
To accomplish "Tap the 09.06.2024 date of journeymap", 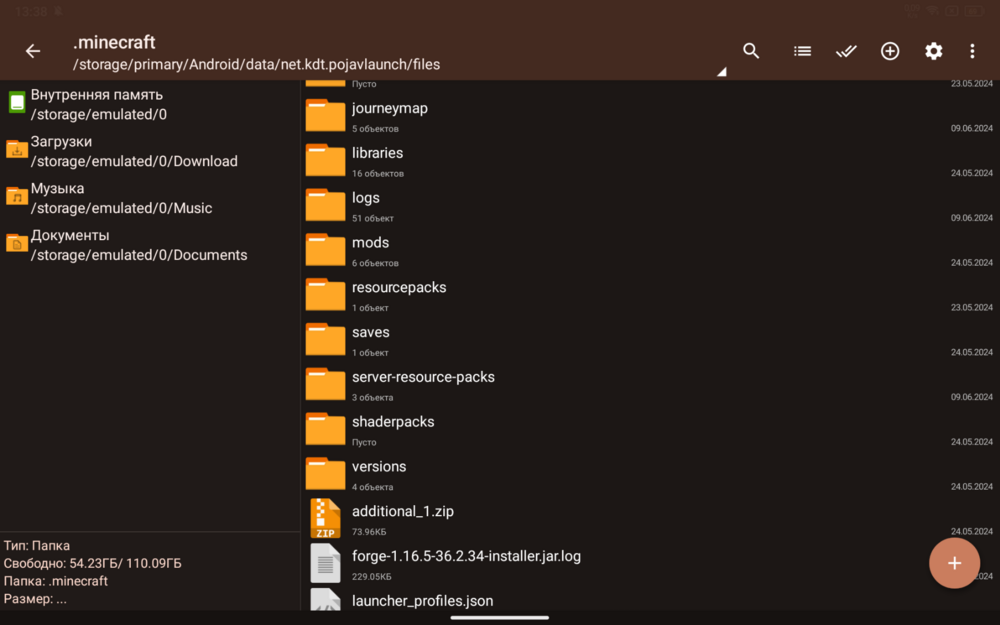I will (971, 128).
